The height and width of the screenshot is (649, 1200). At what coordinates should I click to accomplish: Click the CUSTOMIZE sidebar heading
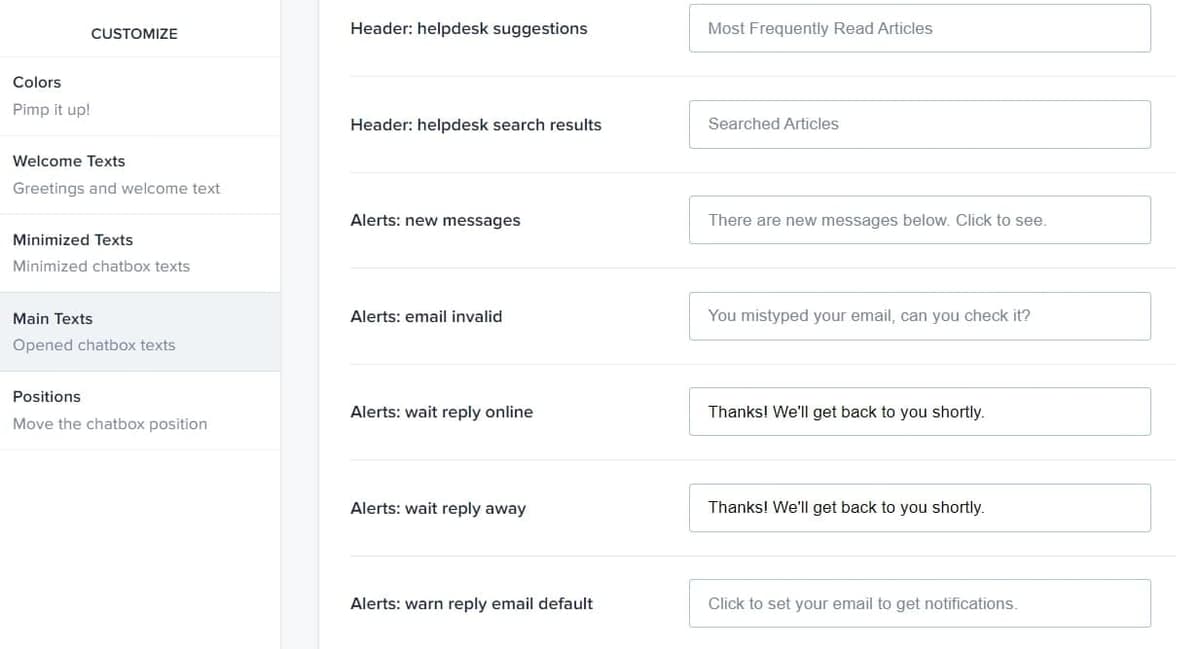tap(134, 34)
